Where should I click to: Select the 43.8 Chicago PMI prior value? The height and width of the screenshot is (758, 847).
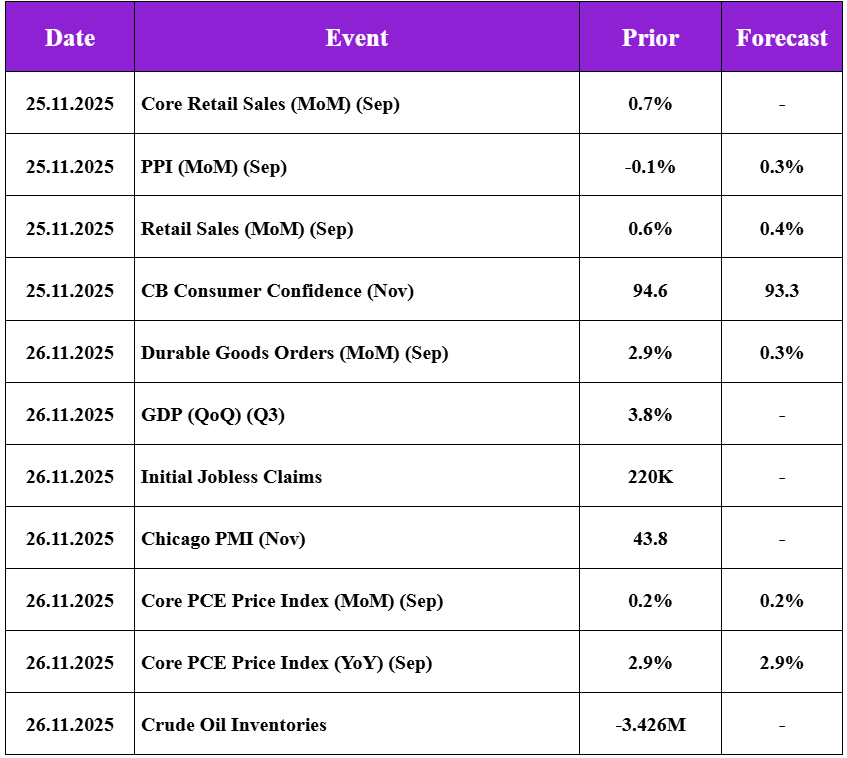point(650,539)
